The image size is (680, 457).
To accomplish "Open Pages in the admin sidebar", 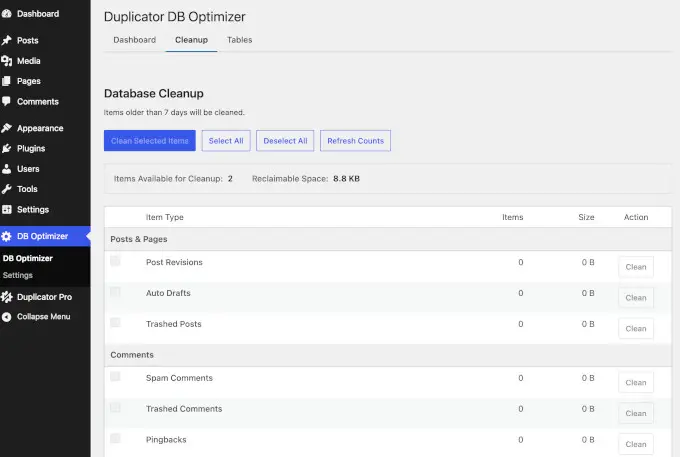I will pyautogui.click(x=45, y=81).
